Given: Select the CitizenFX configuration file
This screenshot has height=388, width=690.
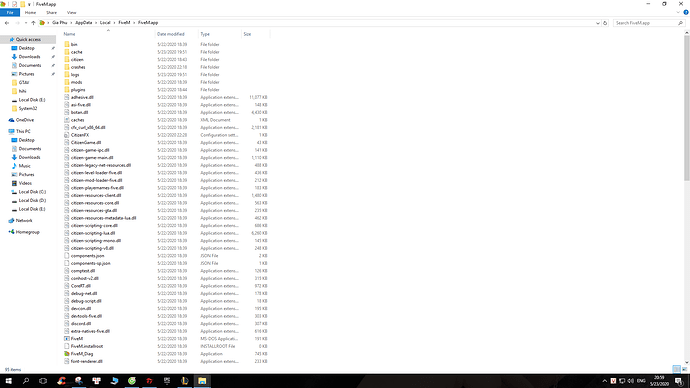Looking at the screenshot, I should (x=80, y=135).
